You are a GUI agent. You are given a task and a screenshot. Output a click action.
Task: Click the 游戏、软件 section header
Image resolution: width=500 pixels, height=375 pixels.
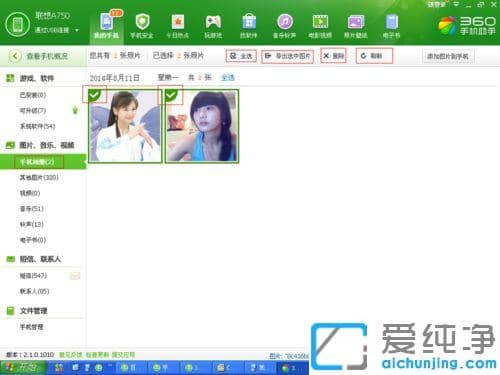coord(36,78)
